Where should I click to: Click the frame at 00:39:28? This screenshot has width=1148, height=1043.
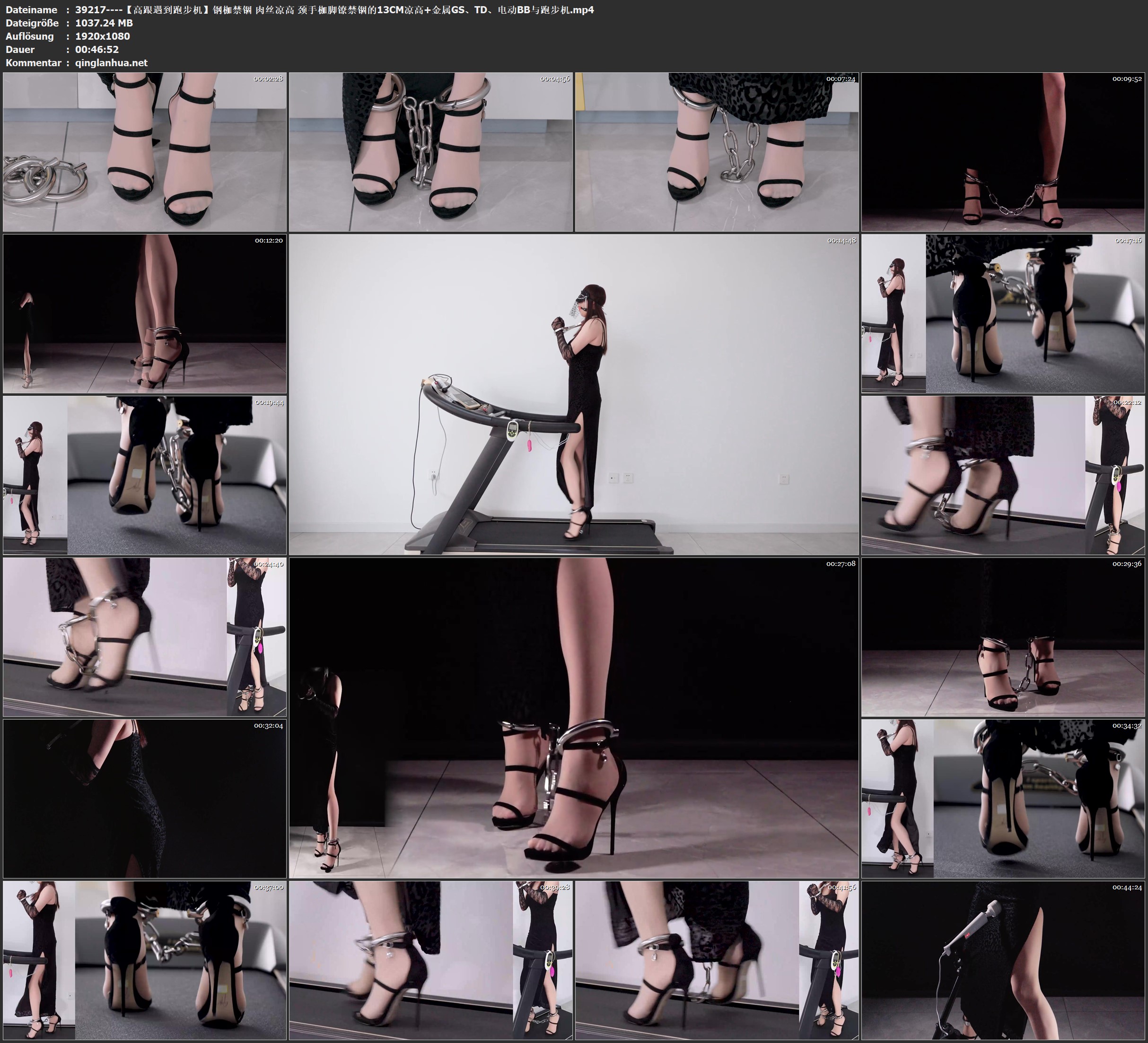point(430,960)
